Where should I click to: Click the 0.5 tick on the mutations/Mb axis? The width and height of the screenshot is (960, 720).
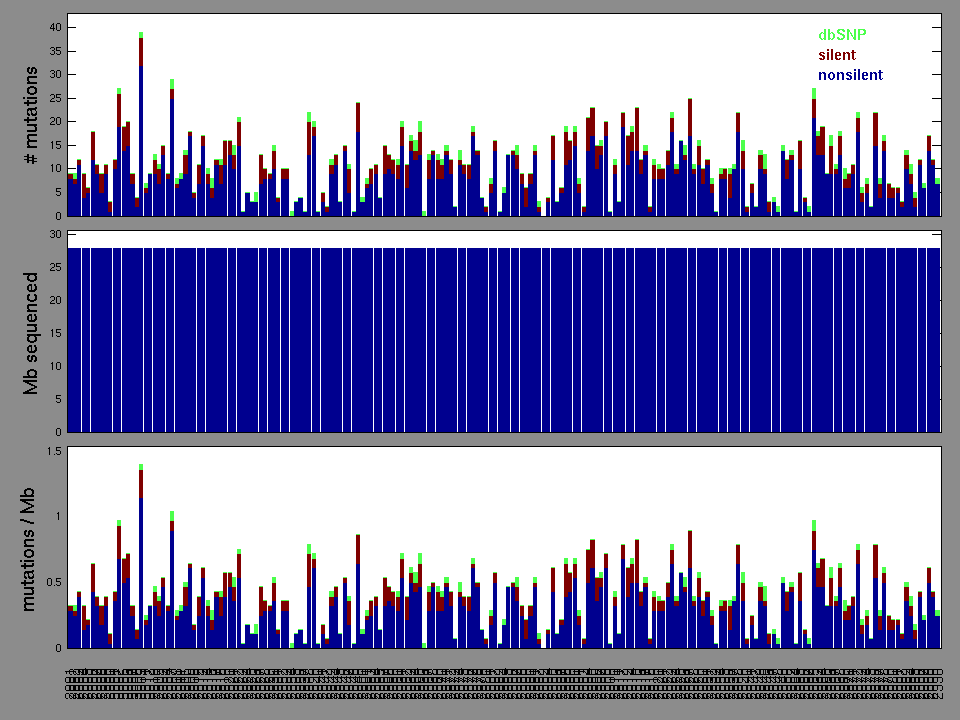pos(51,583)
